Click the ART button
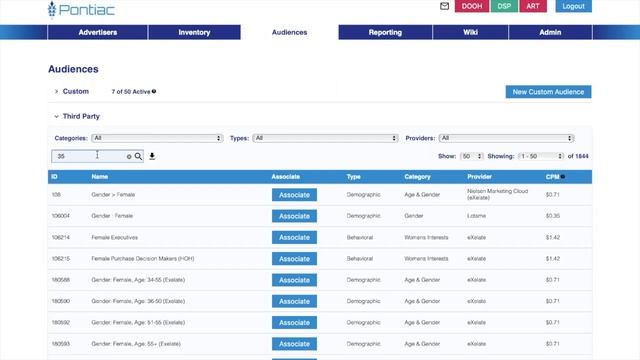Viewport: 640px width, 360px height. click(533, 6)
